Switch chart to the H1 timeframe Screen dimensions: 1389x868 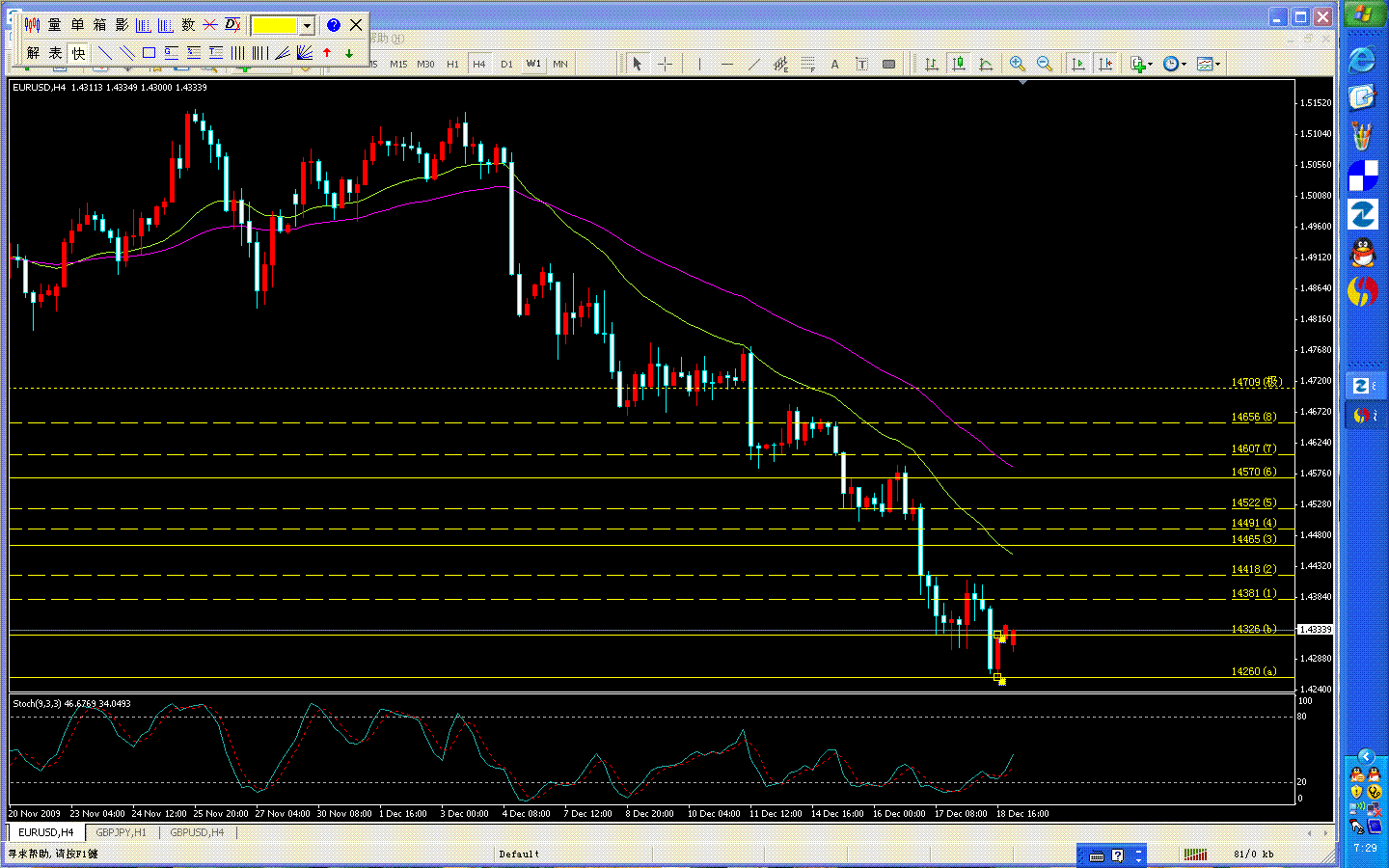pyautogui.click(x=452, y=64)
